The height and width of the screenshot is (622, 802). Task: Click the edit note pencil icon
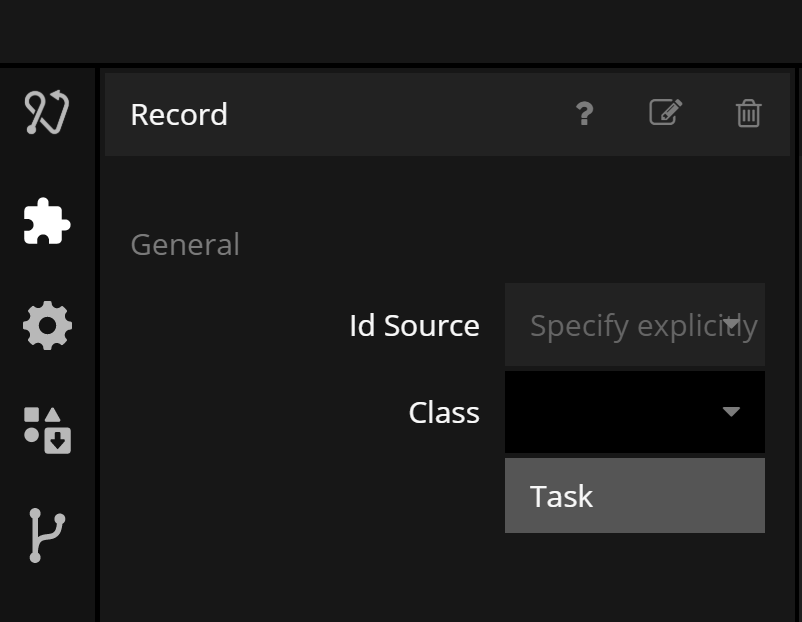point(665,113)
